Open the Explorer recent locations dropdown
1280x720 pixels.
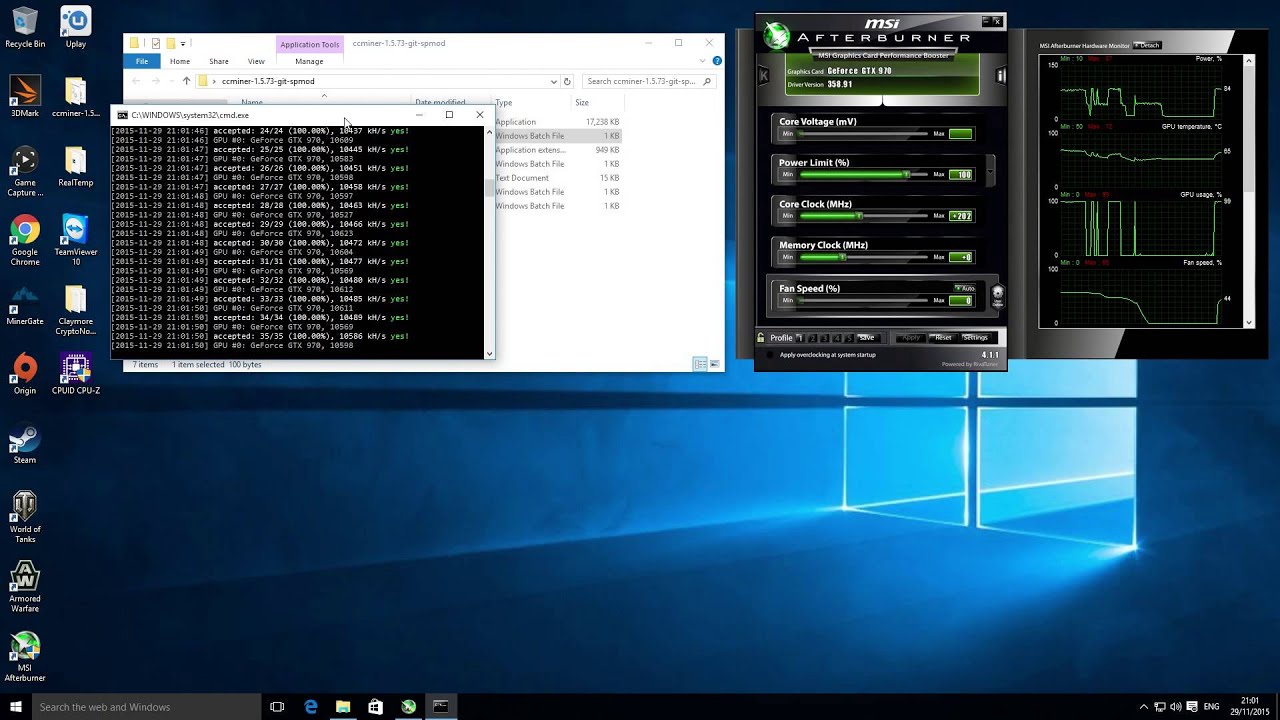pyautogui.click(x=171, y=81)
